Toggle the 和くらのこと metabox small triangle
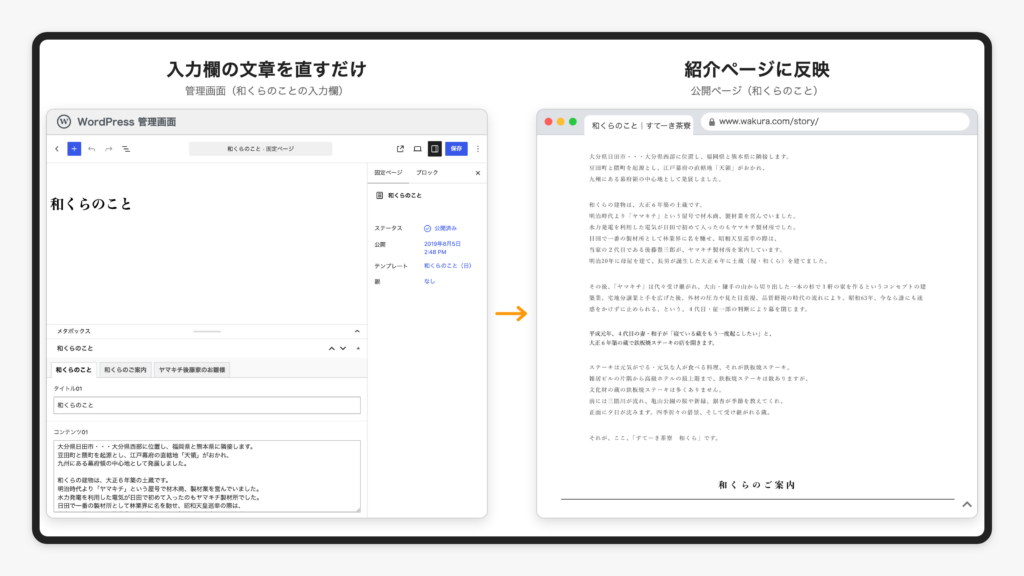The width and height of the screenshot is (1024, 576). click(x=358, y=349)
